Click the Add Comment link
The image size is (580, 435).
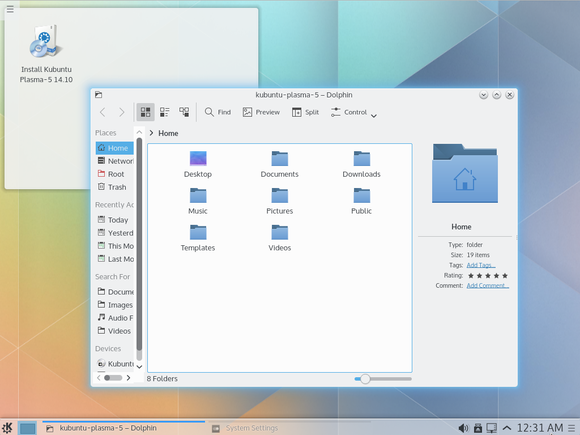coord(488,286)
